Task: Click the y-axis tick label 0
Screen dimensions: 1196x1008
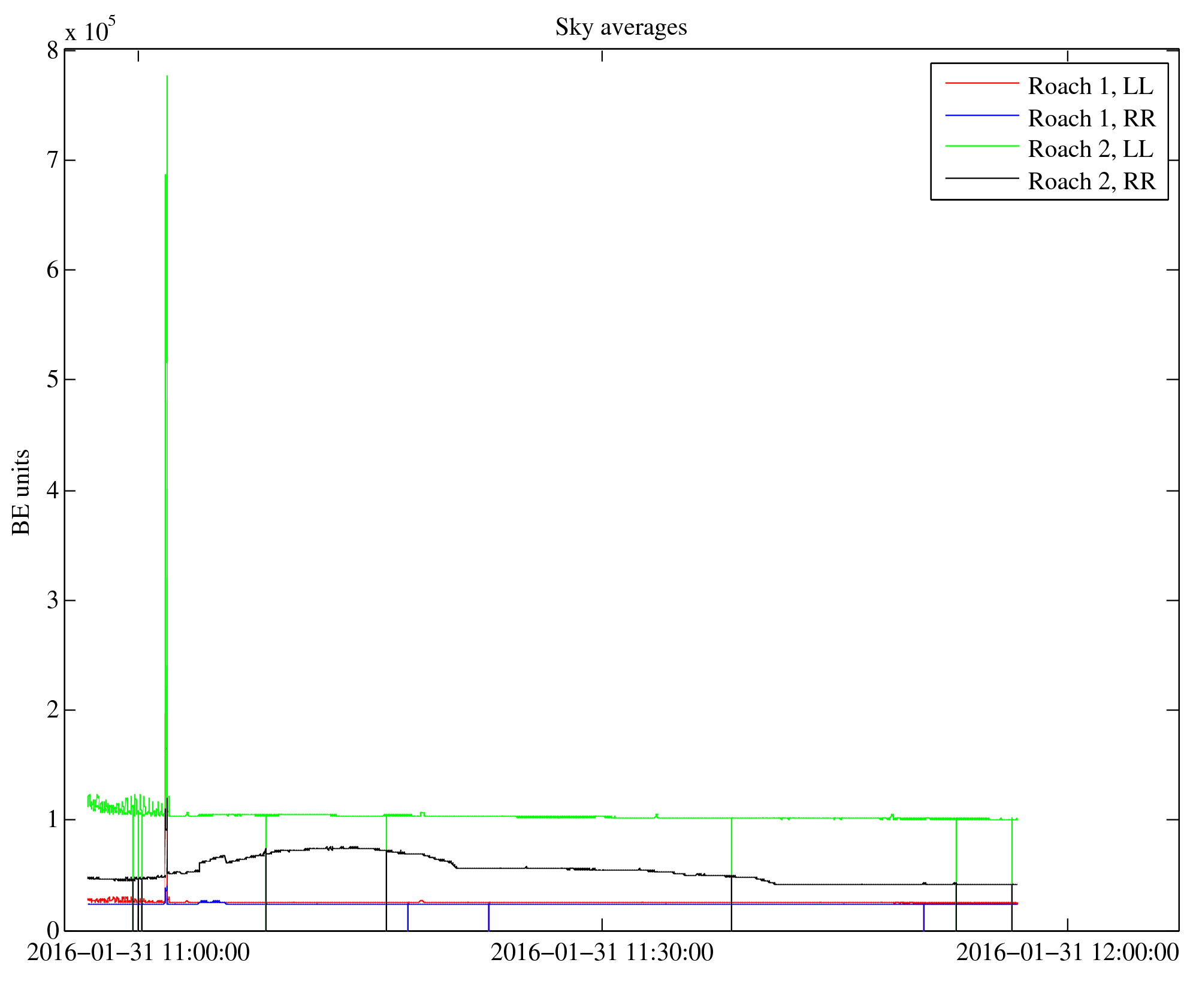Action: click(x=53, y=930)
